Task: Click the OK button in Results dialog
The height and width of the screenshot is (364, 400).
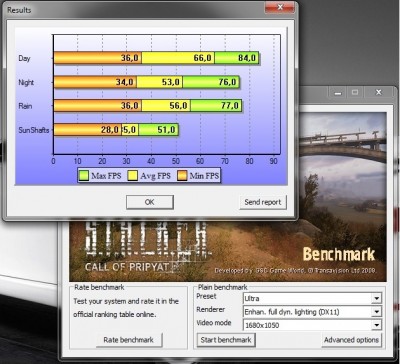Action: (150, 202)
